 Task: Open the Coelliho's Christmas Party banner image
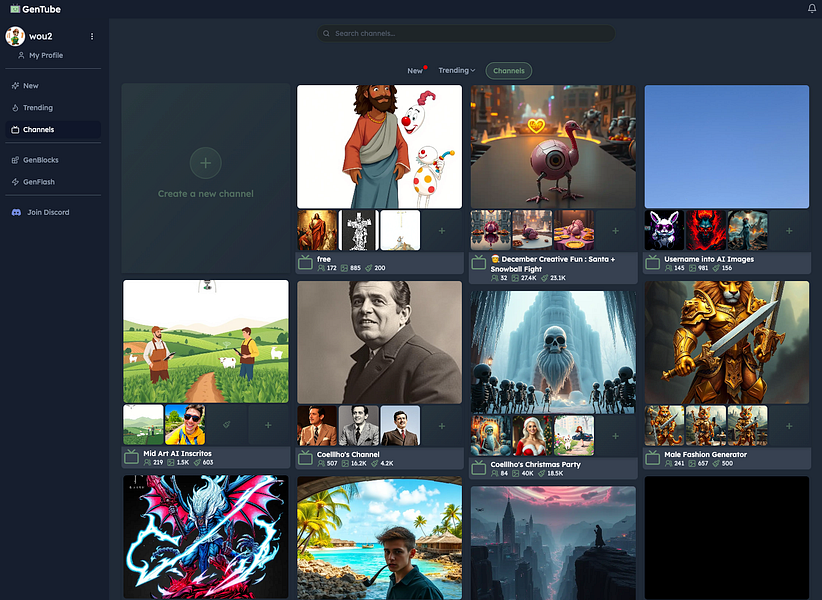coord(553,350)
